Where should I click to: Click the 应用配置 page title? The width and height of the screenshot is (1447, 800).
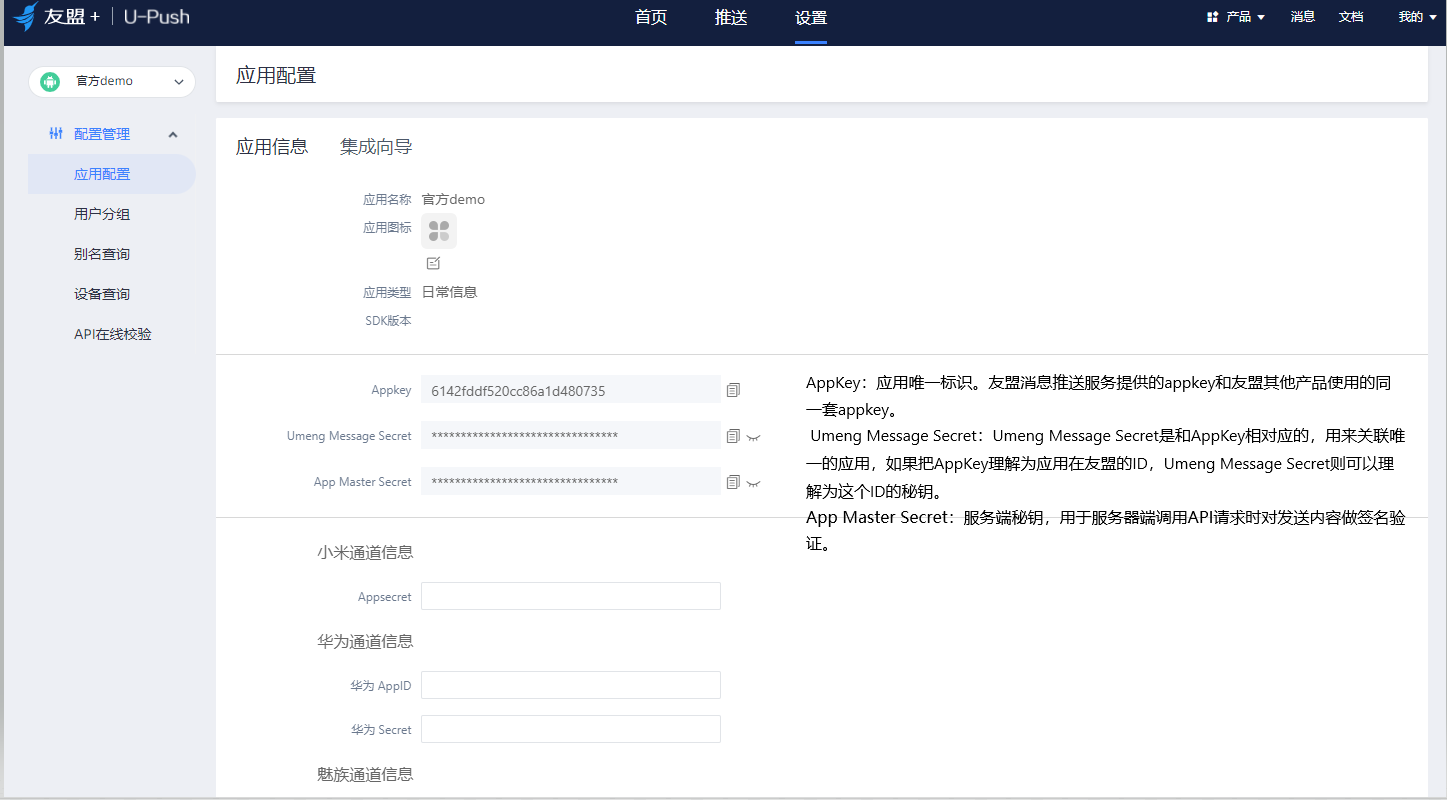[276, 75]
